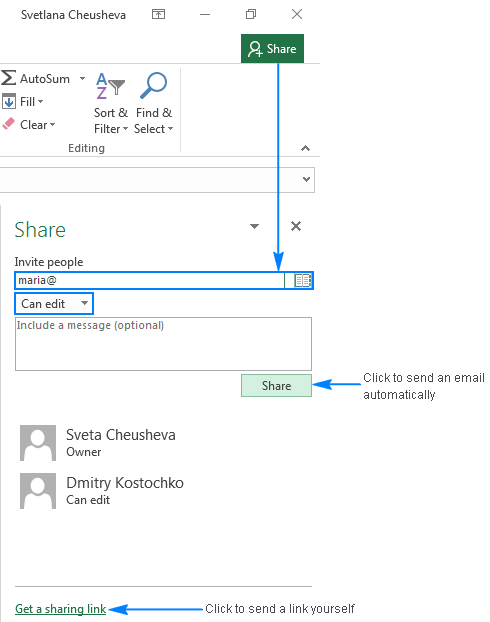Open the address book icon beside the invite field
Image resolution: width=490 pixels, height=622 pixels.
click(x=303, y=280)
